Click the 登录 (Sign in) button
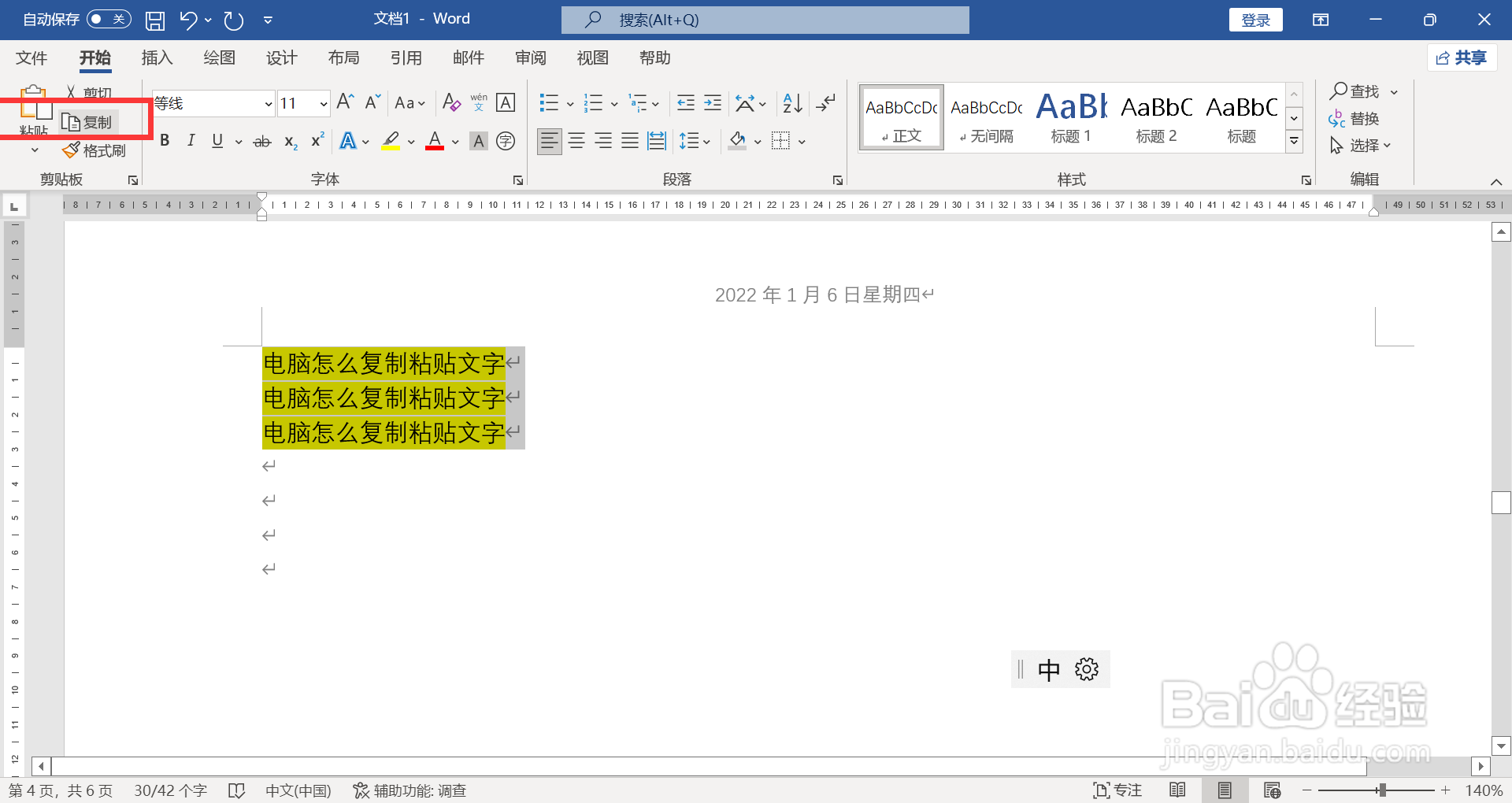Screen dimensions: 1512x803 click(x=1255, y=19)
